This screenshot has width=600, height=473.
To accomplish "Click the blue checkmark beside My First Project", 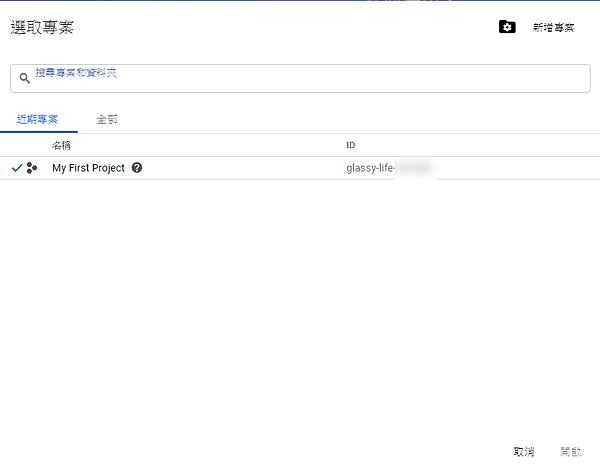I will click(x=17, y=168).
